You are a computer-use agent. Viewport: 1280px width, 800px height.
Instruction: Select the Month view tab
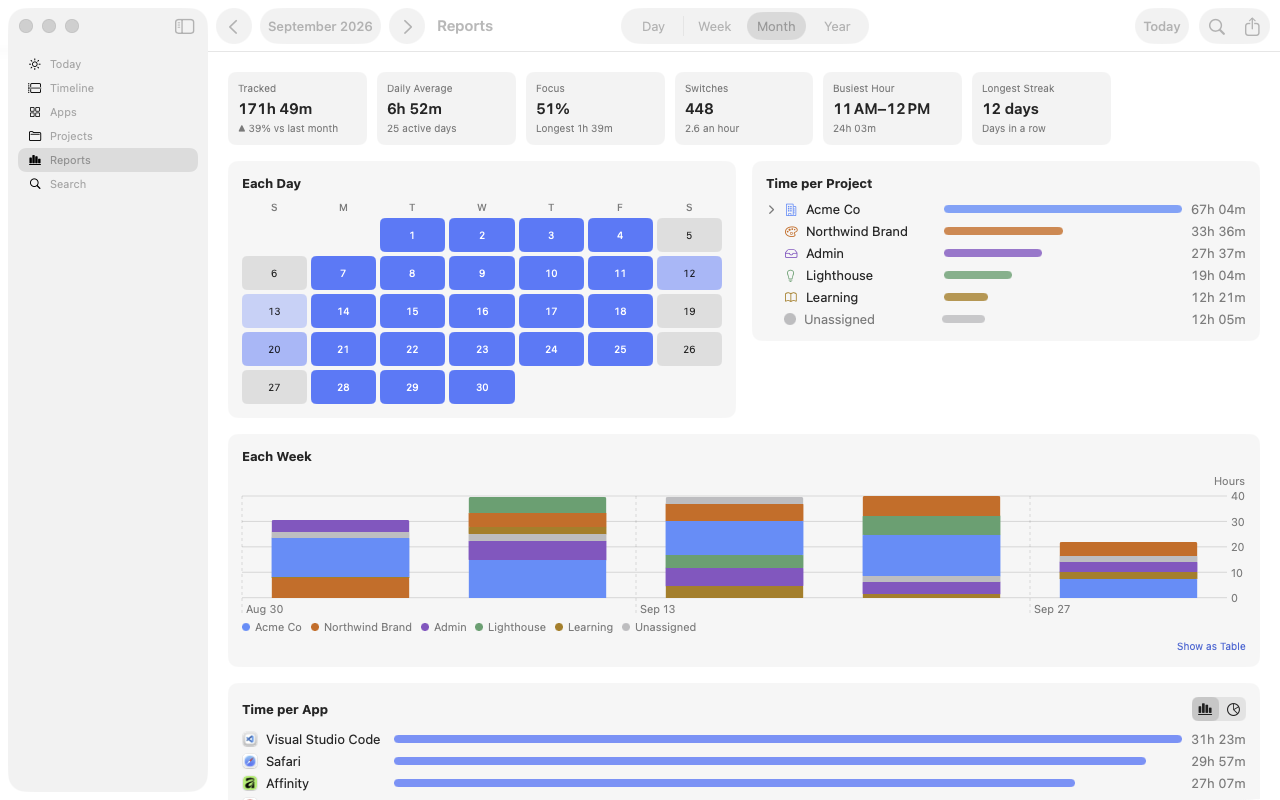(x=776, y=27)
